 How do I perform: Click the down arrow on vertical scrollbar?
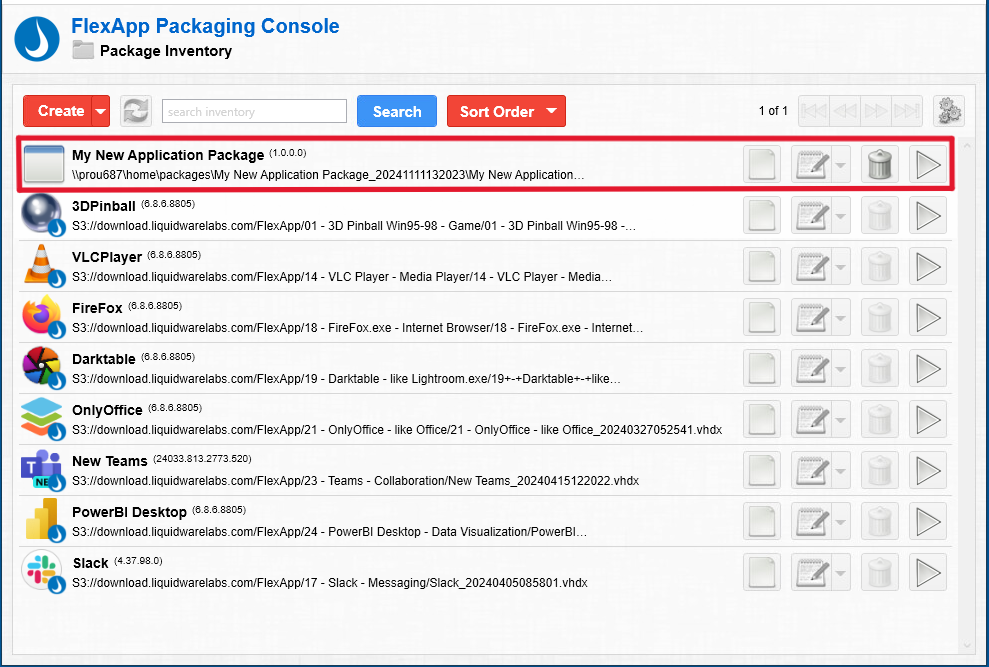pyautogui.click(x=966, y=645)
